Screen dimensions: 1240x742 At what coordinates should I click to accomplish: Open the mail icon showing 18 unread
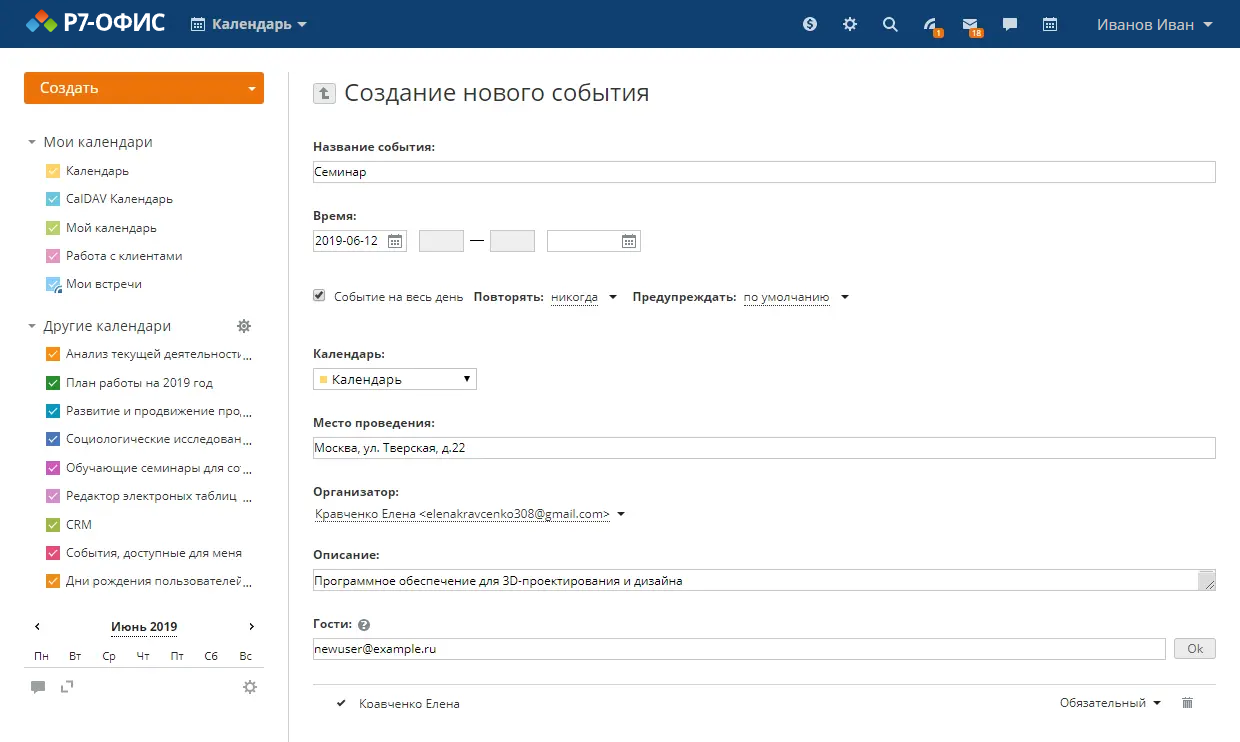tap(969, 24)
